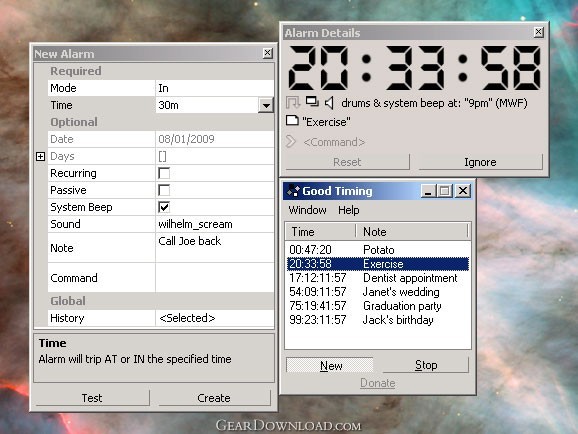Click the command arrow icon in Alarm Details
The width and height of the screenshot is (578, 434).
click(x=291, y=141)
